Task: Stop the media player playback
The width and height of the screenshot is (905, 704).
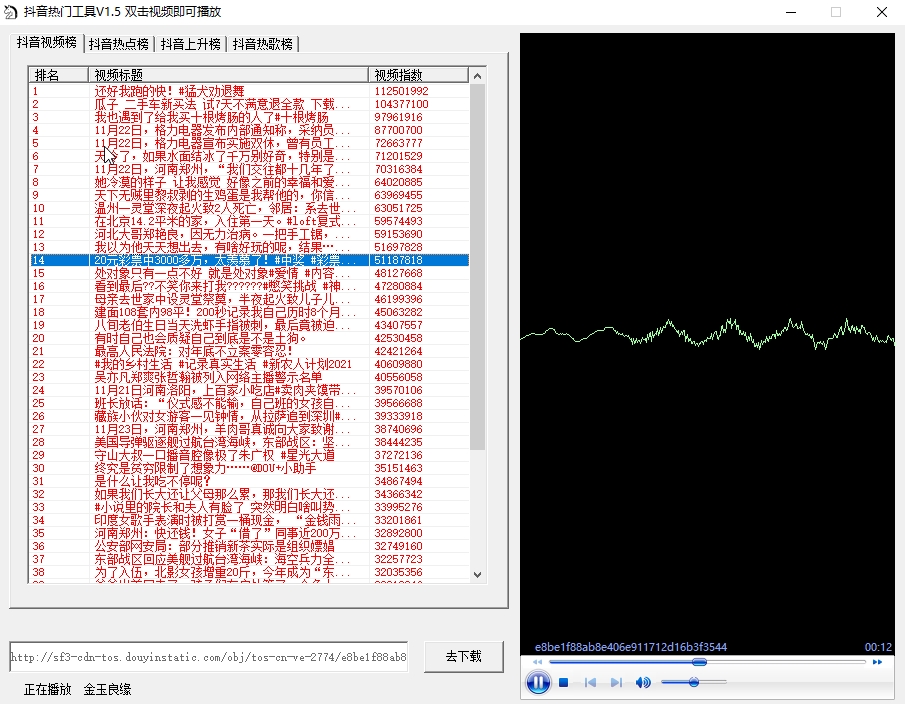Action: 564,683
